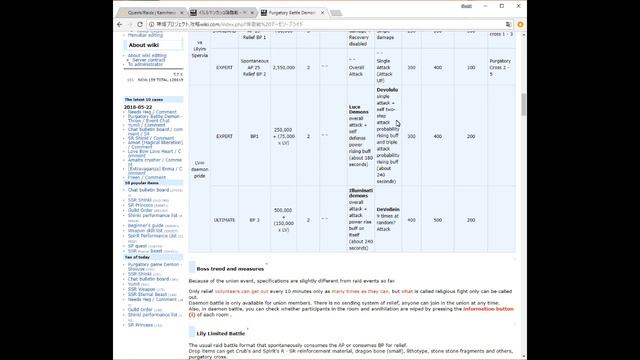This screenshot has height=360, width=640.
Task: Click the favicon of the Purgatory Battle Demon tab
Action: 264,13
